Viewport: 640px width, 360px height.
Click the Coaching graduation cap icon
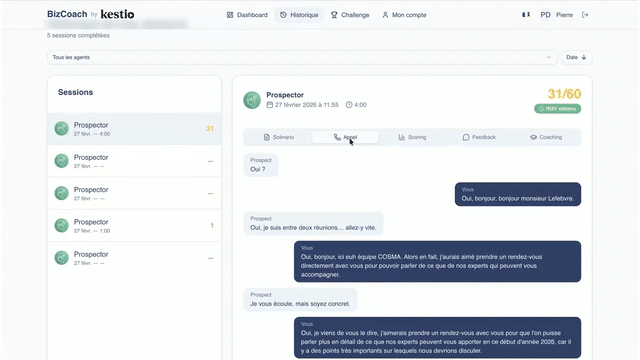click(x=533, y=138)
